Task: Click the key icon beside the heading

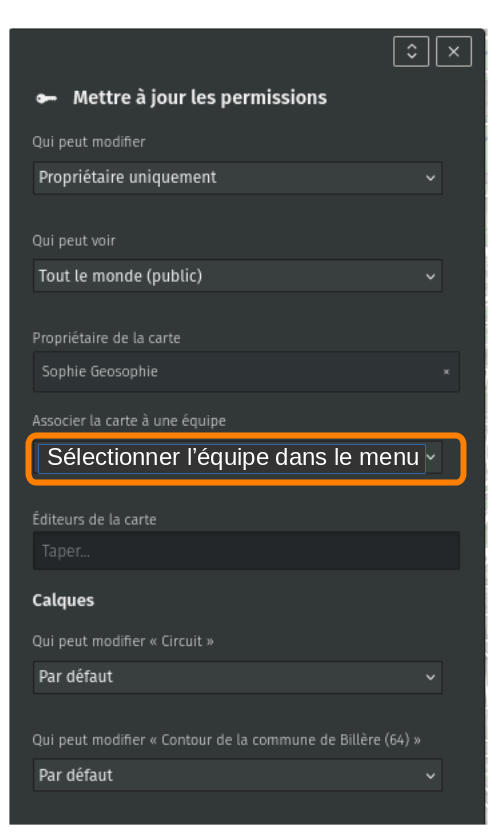Action: pyautogui.click(x=46, y=98)
